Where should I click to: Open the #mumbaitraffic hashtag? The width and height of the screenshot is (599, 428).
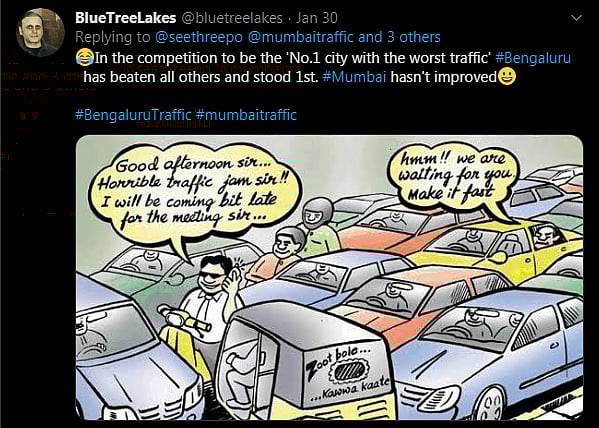[246, 115]
